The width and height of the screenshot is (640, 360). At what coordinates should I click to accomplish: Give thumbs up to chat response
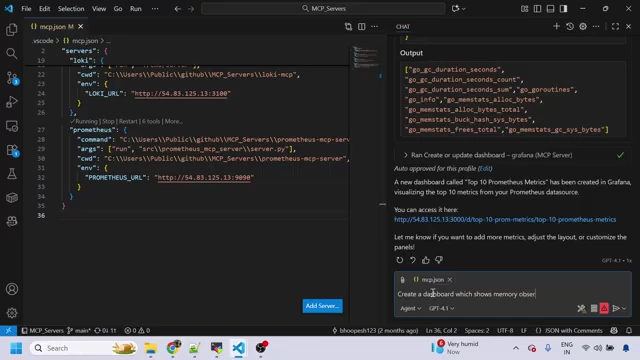tap(426, 260)
